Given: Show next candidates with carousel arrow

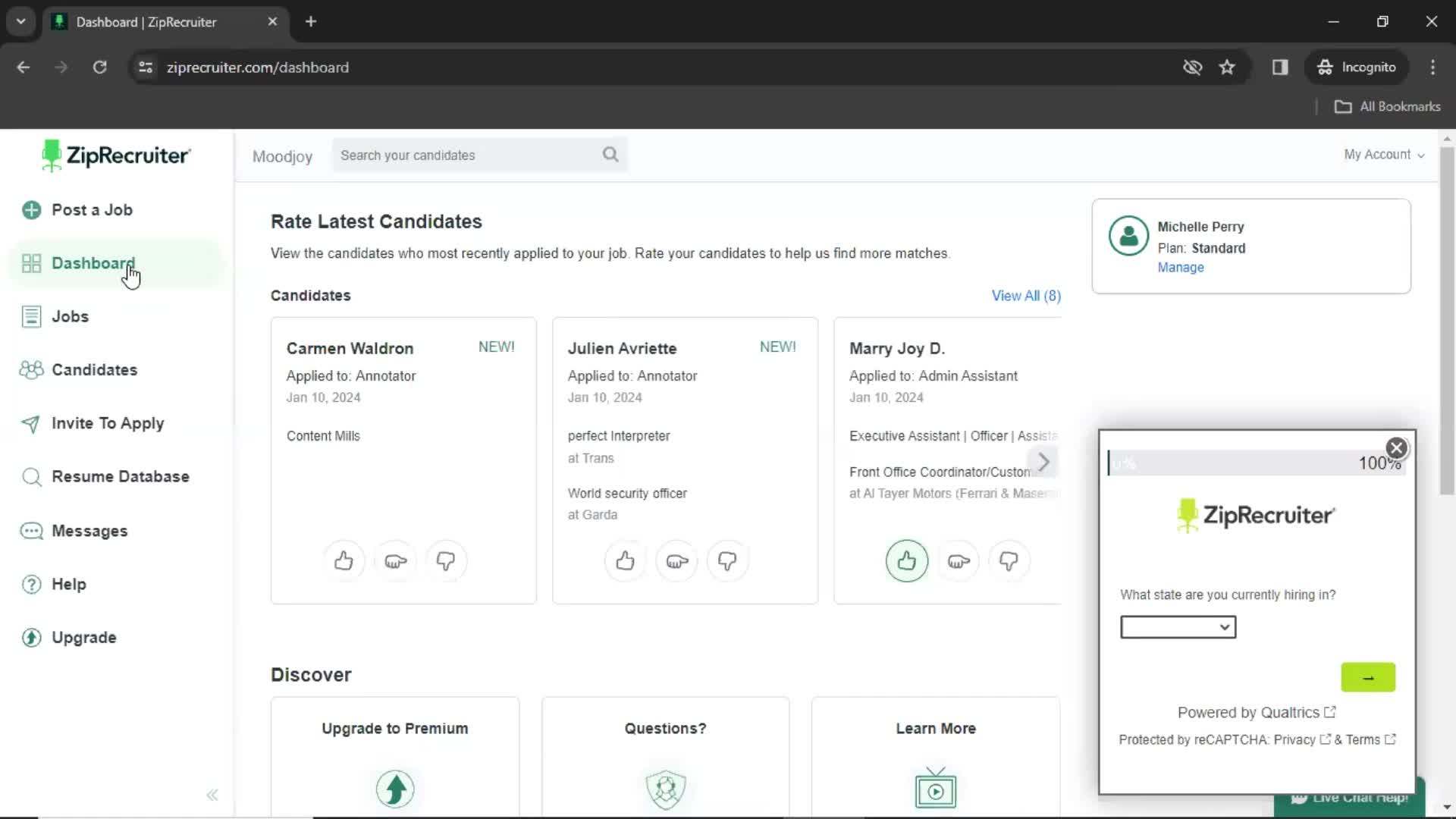Looking at the screenshot, I should [1043, 462].
